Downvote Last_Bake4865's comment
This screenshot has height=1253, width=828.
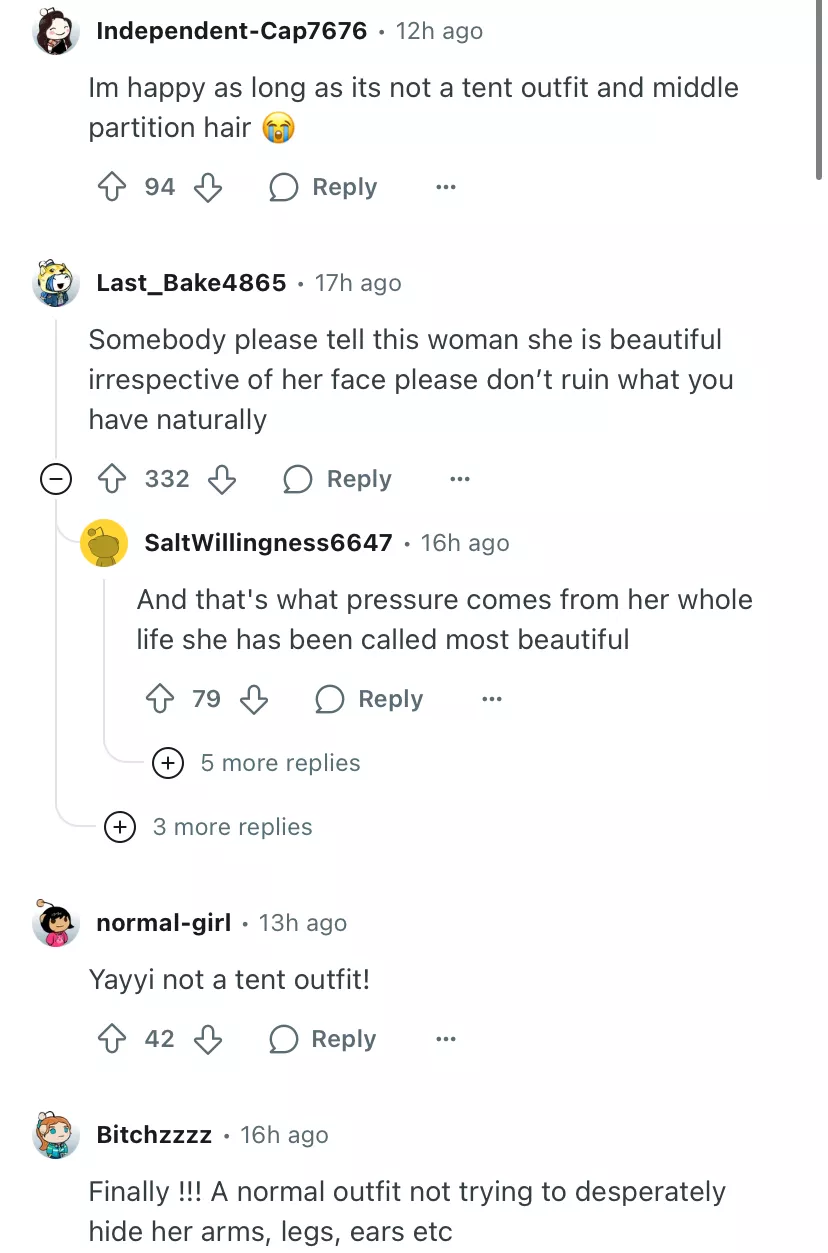point(221,479)
